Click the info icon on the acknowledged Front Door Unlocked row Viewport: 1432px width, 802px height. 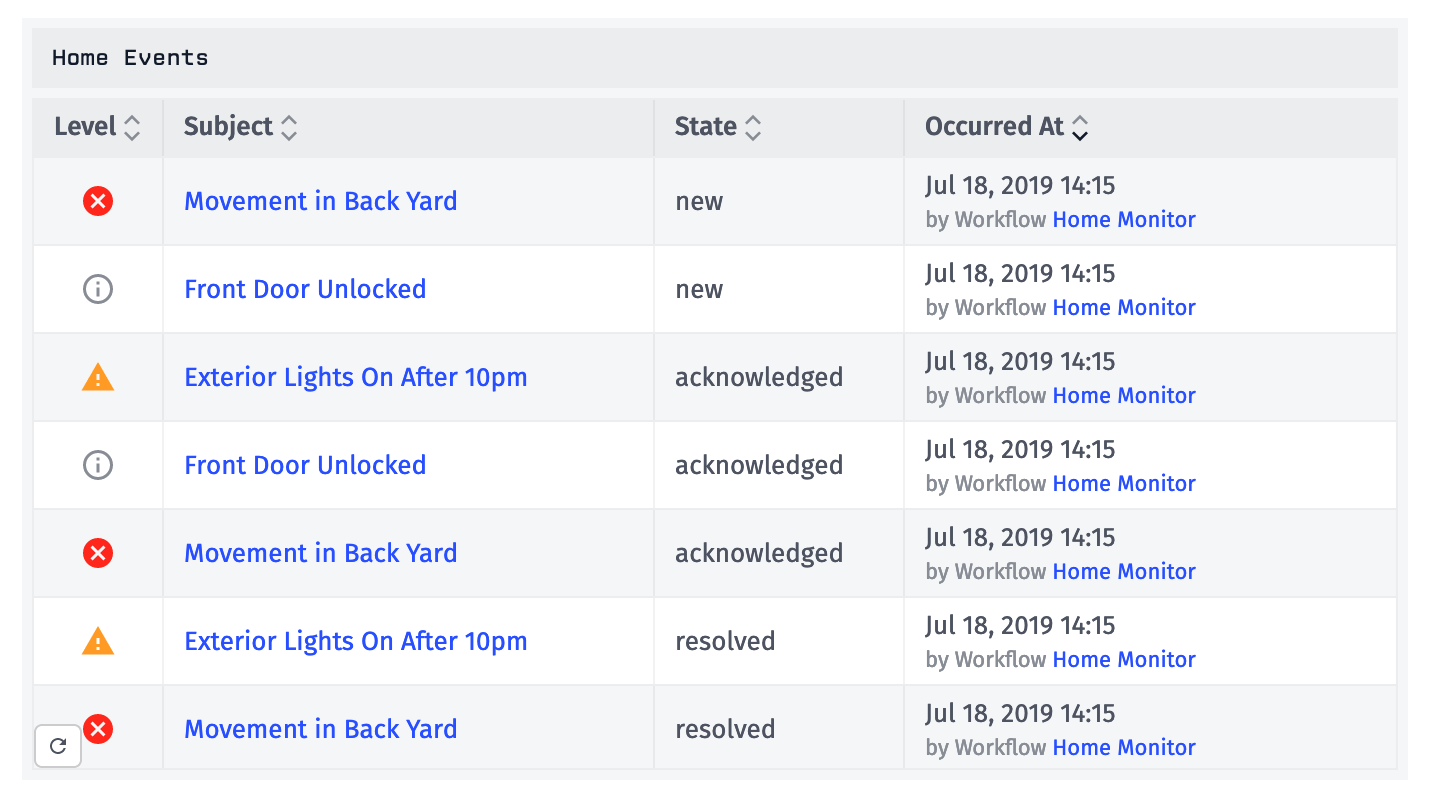click(x=97, y=465)
